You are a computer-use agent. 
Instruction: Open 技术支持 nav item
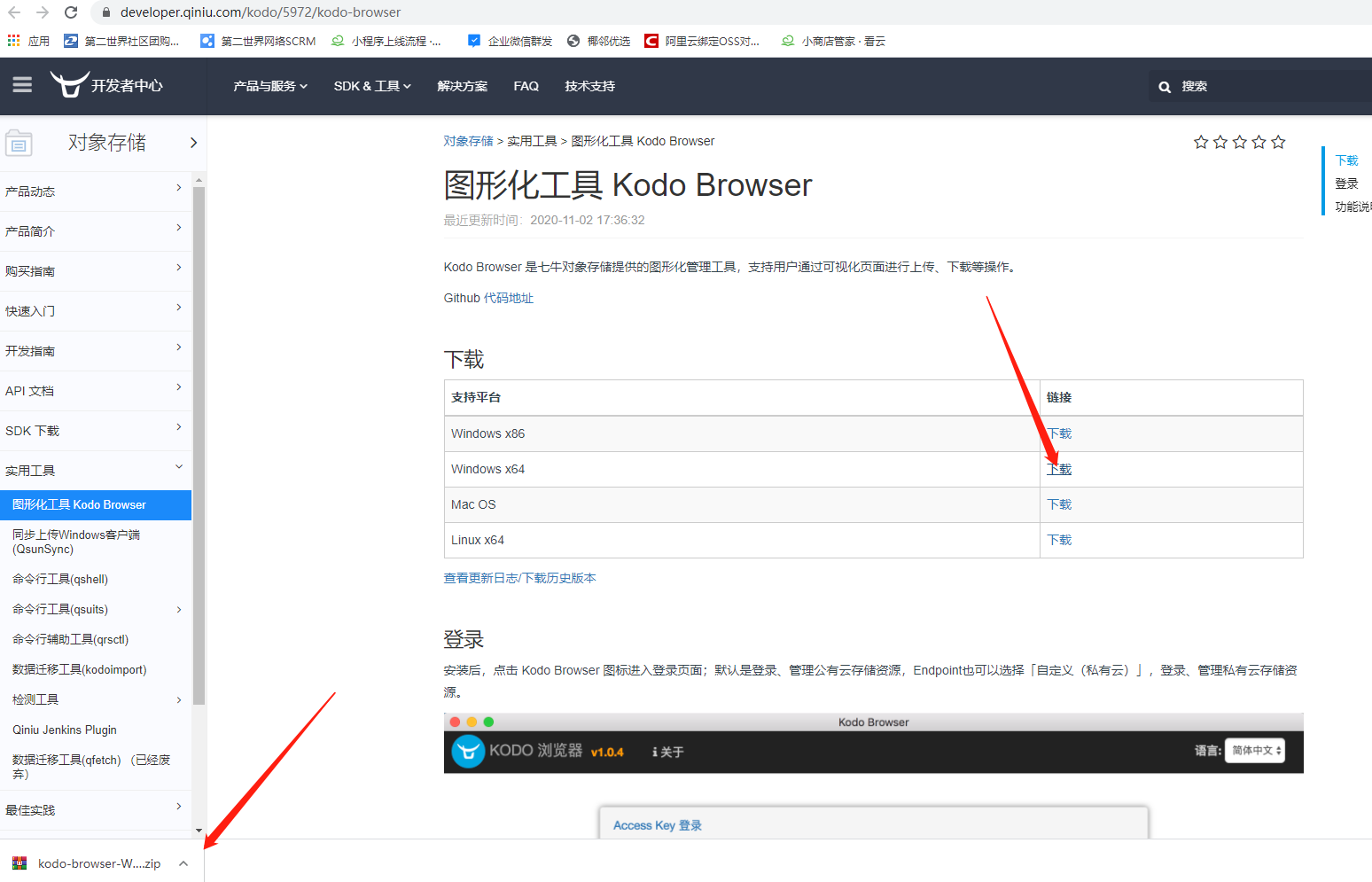click(x=590, y=86)
